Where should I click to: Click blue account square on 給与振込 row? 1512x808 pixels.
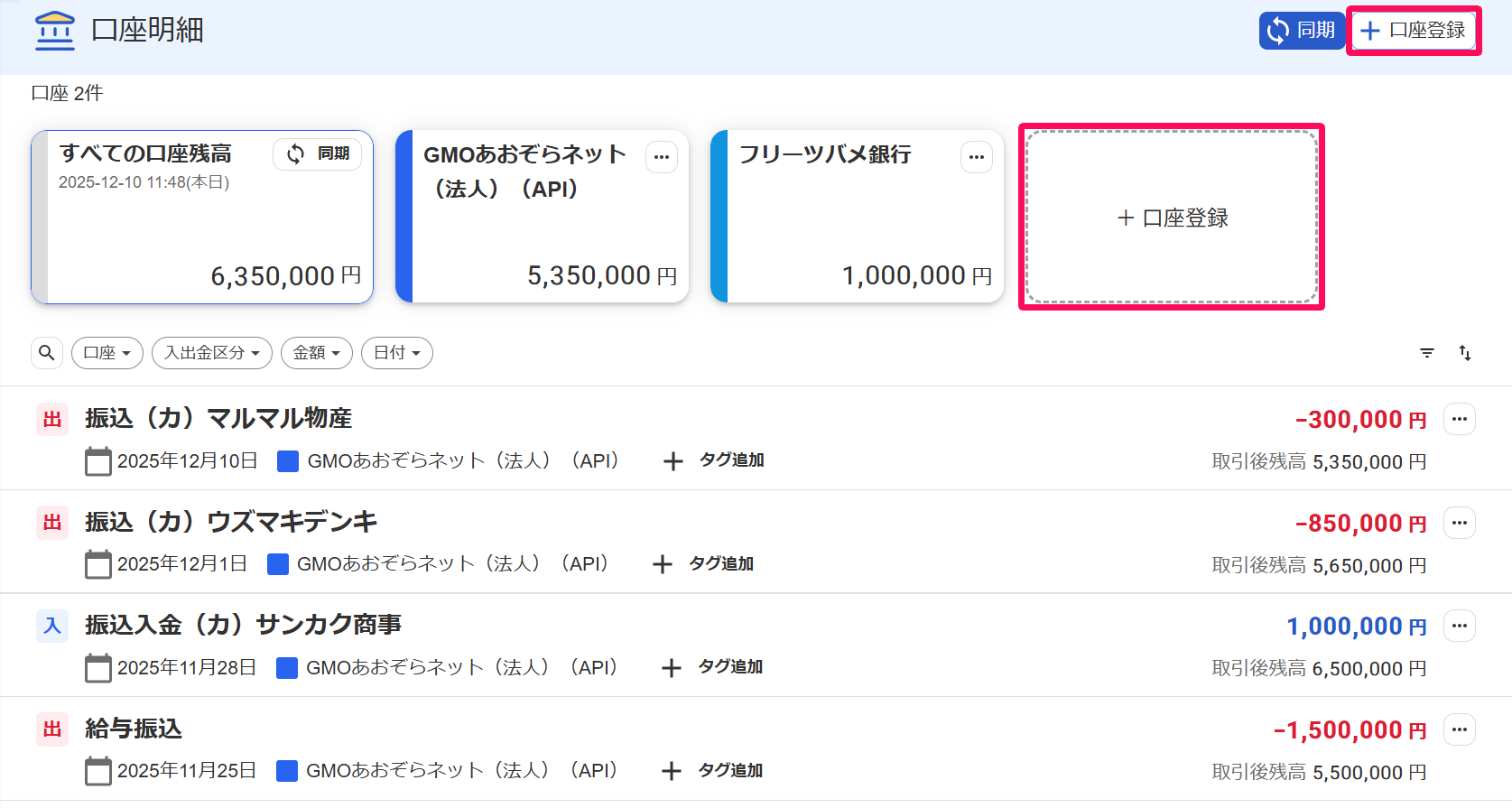287,771
